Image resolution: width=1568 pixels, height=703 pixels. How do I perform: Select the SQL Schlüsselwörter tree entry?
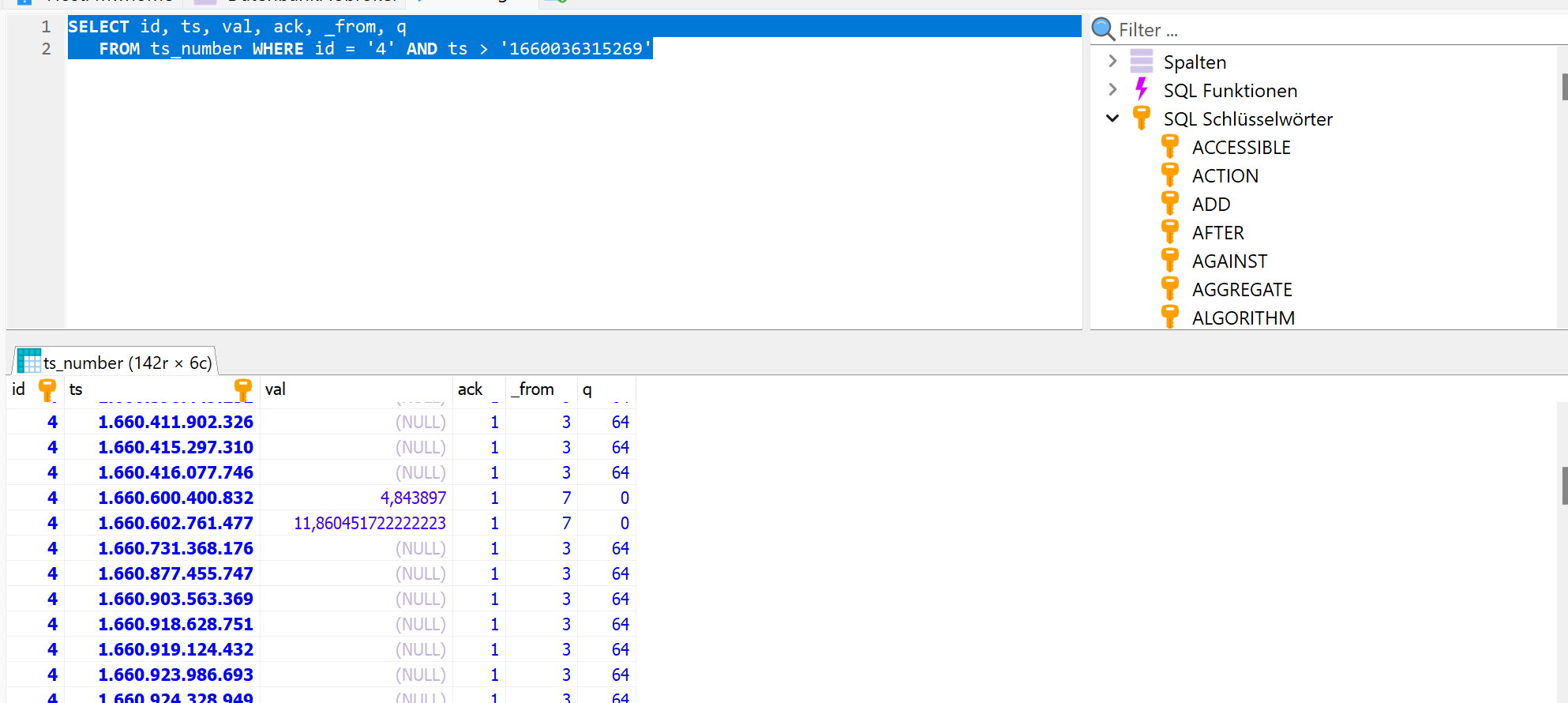pos(1247,119)
